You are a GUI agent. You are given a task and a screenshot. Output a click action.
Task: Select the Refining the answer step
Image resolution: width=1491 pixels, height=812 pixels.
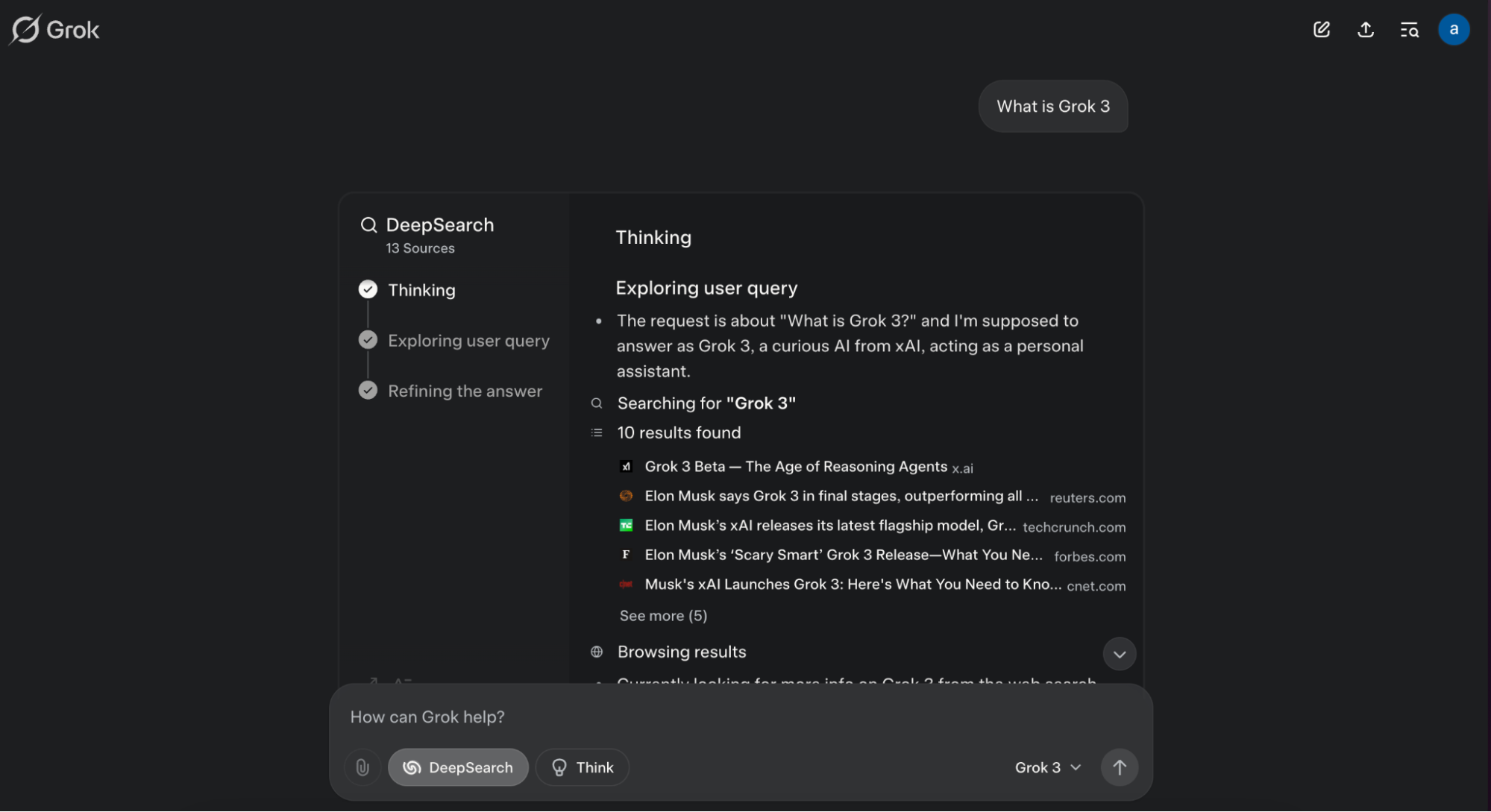click(x=465, y=391)
